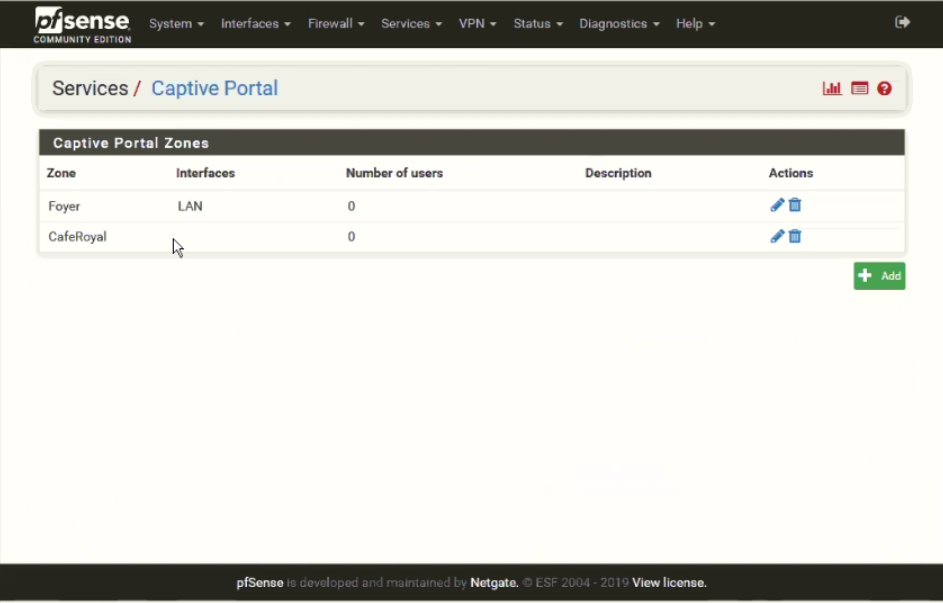Open the View license link
The image size is (943, 603).
click(x=668, y=582)
